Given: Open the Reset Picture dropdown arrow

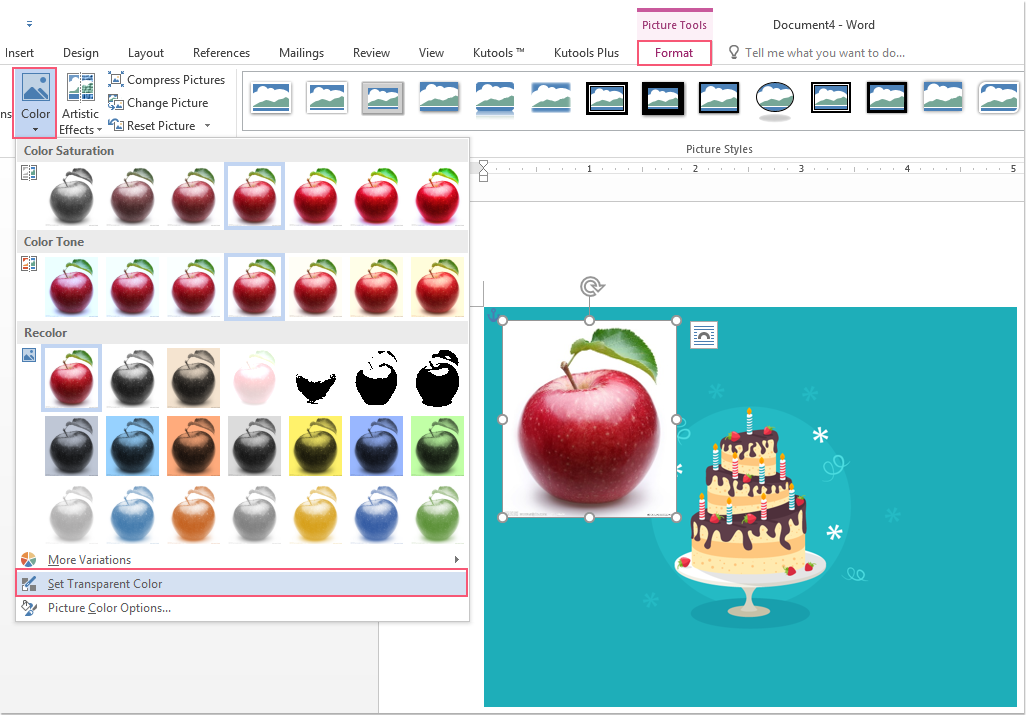Looking at the screenshot, I should tap(206, 125).
